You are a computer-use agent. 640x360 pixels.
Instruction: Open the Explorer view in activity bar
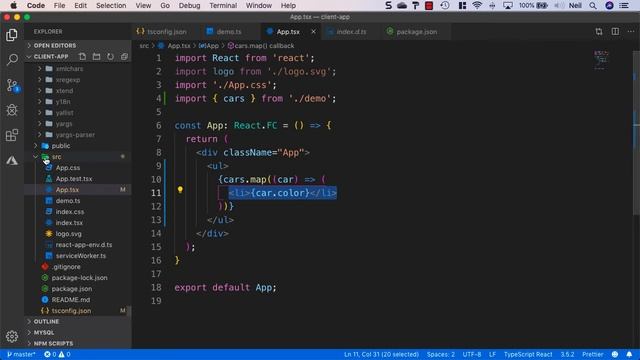(x=12, y=35)
